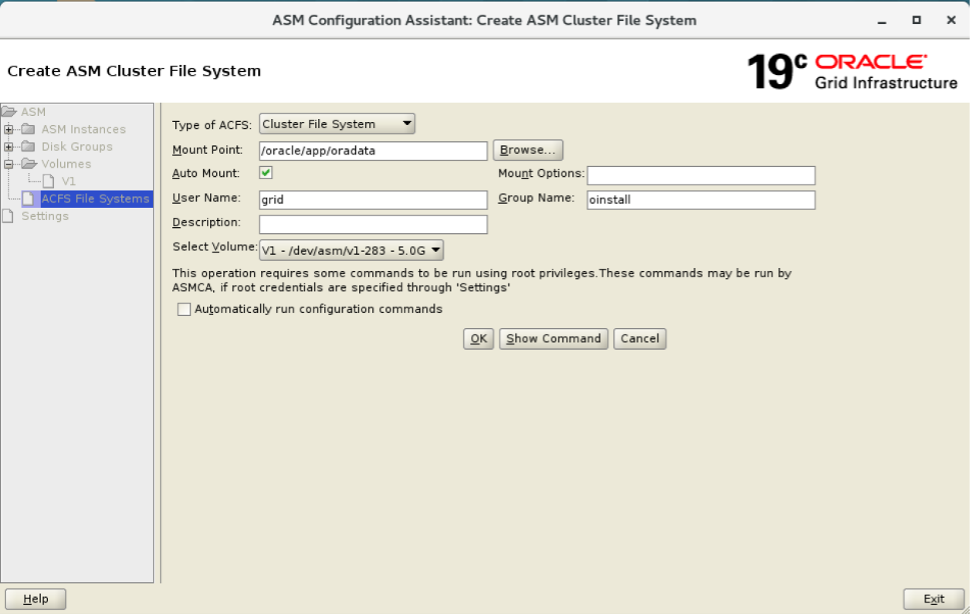The width and height of the screenshot is (972, 616).
Task: Maximize the ASM Configuration Assistant window
Action: pos(916,20)
